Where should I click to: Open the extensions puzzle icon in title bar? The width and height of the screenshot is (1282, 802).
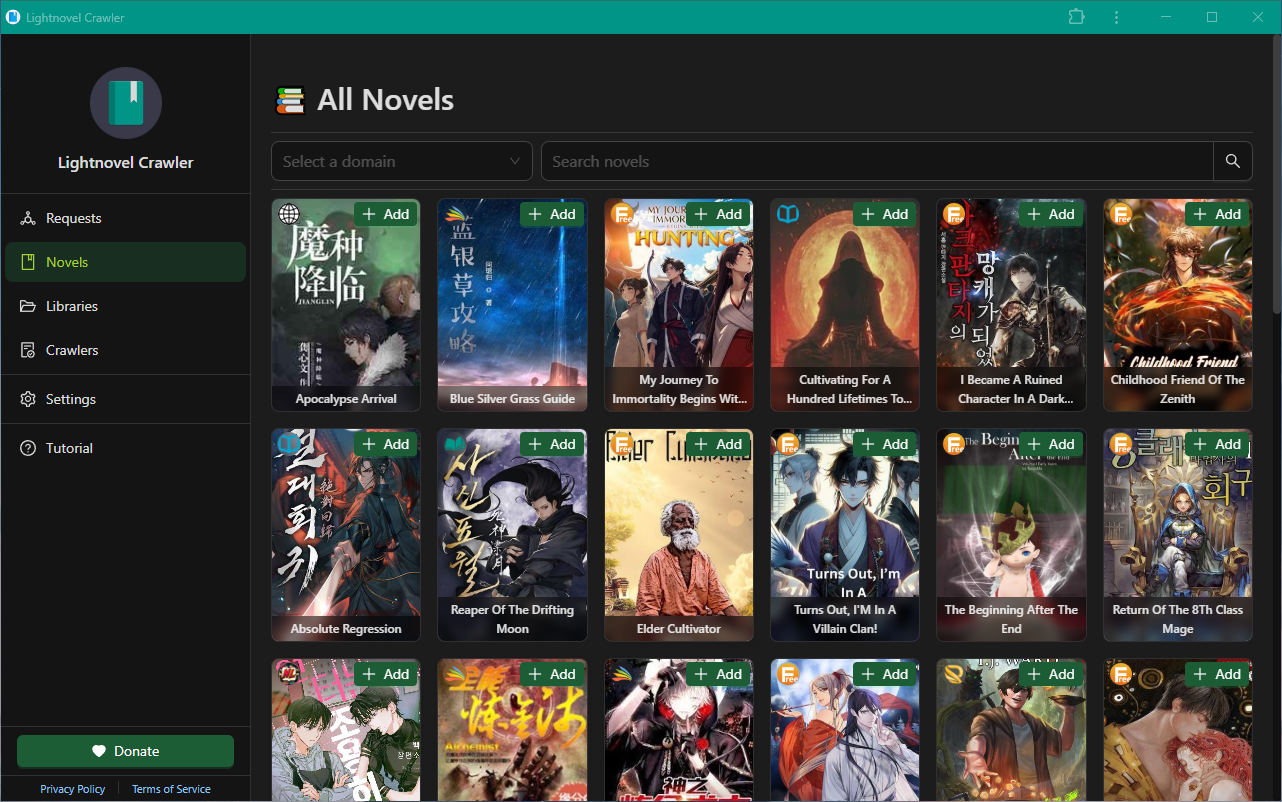click(x=1076, y=17)
